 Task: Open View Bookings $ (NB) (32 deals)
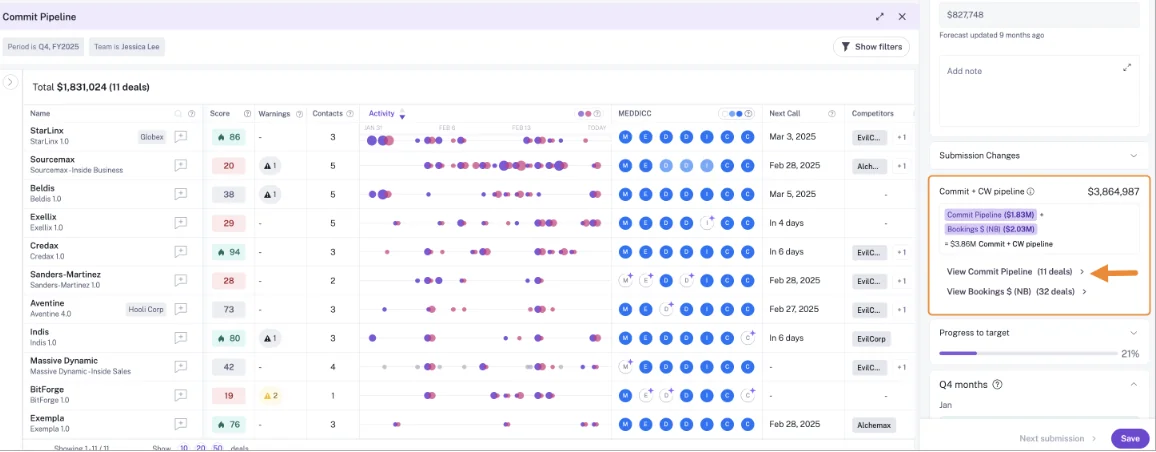(1017, 291)
